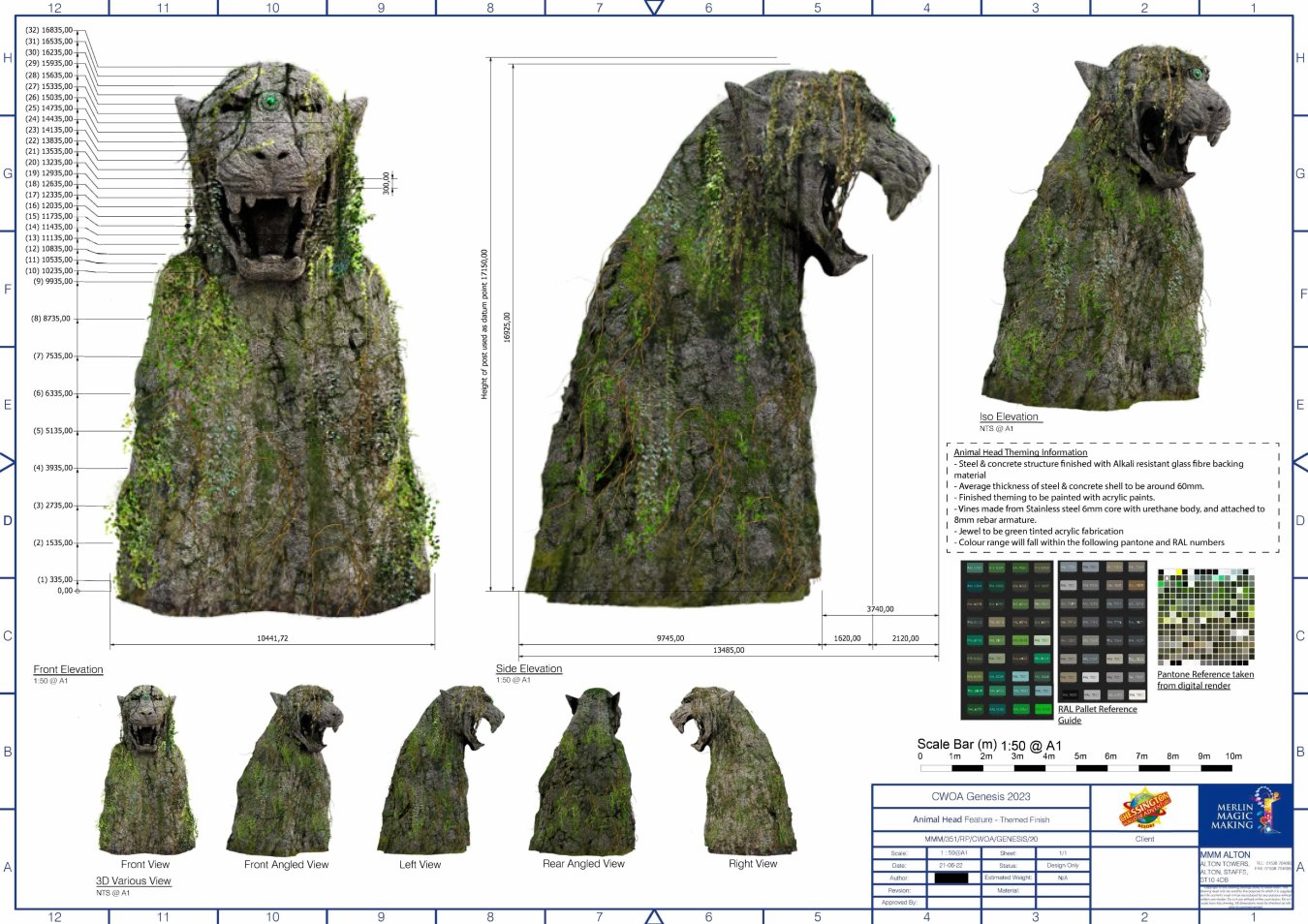Click the 'Rear Angled View' caption

[x=583, y=863]
